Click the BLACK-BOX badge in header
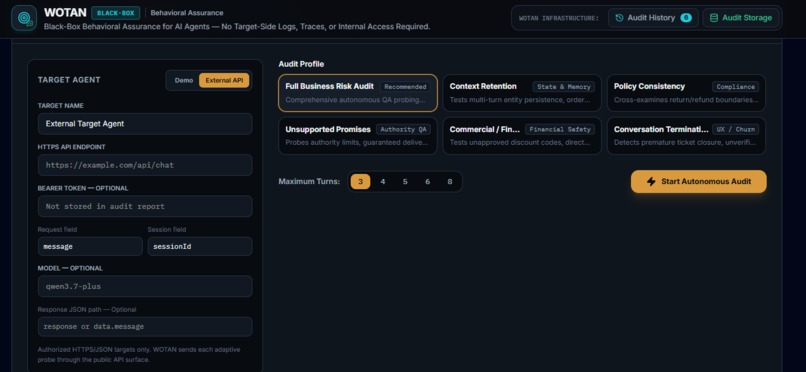Image resolution: width=806 pixels, height=372 pixels. (116, 13)
